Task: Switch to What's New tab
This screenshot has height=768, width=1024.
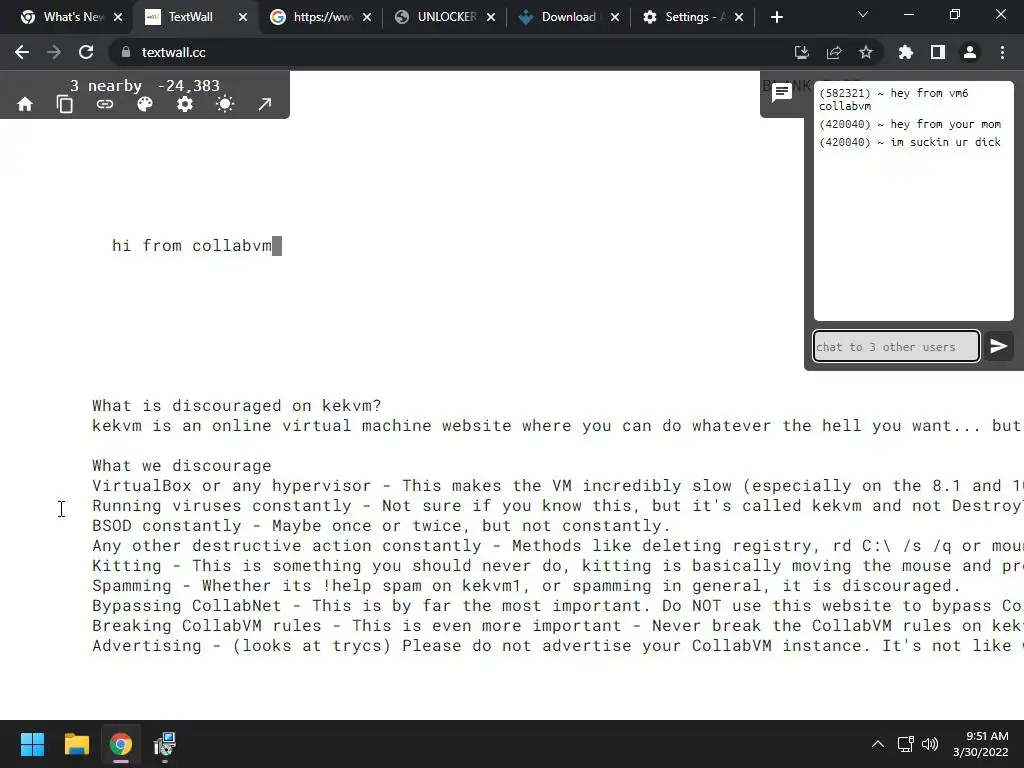Action: (x=71, y=17)
